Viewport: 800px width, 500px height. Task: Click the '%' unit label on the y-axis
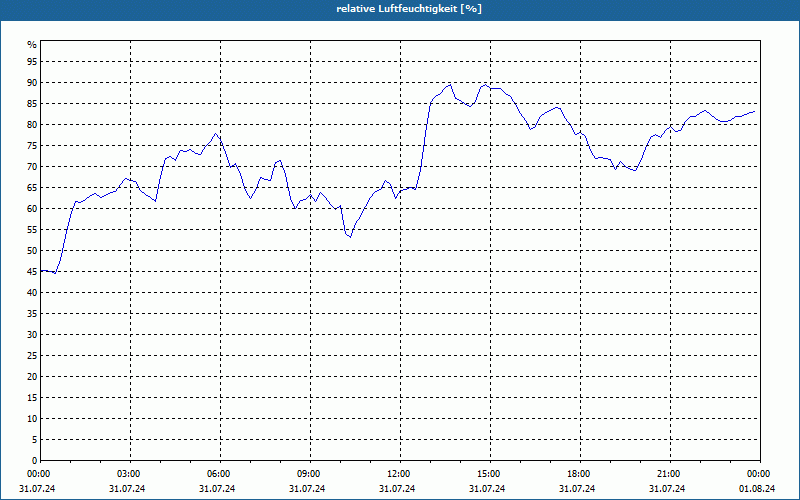pos(32,45)
